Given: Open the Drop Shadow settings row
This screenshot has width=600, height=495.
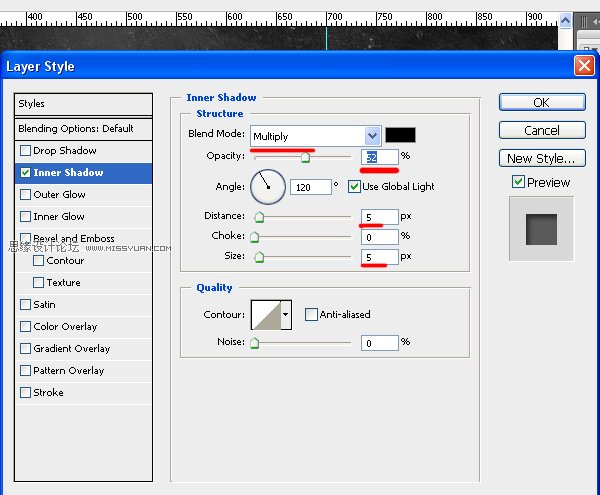Looking at the screenshot, I should click(x=83, y=151).
